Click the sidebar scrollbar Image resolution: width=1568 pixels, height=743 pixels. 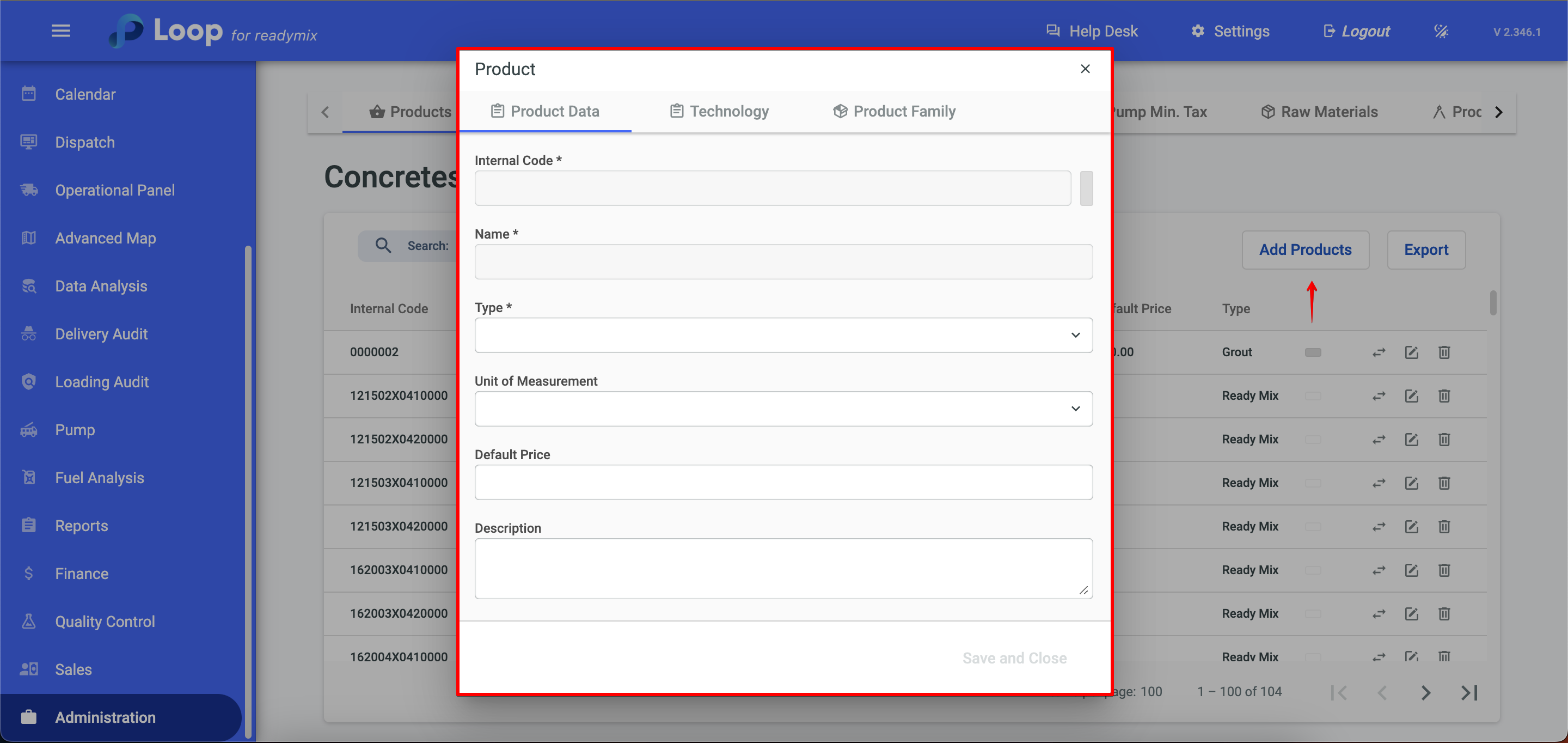coord(248,487)
